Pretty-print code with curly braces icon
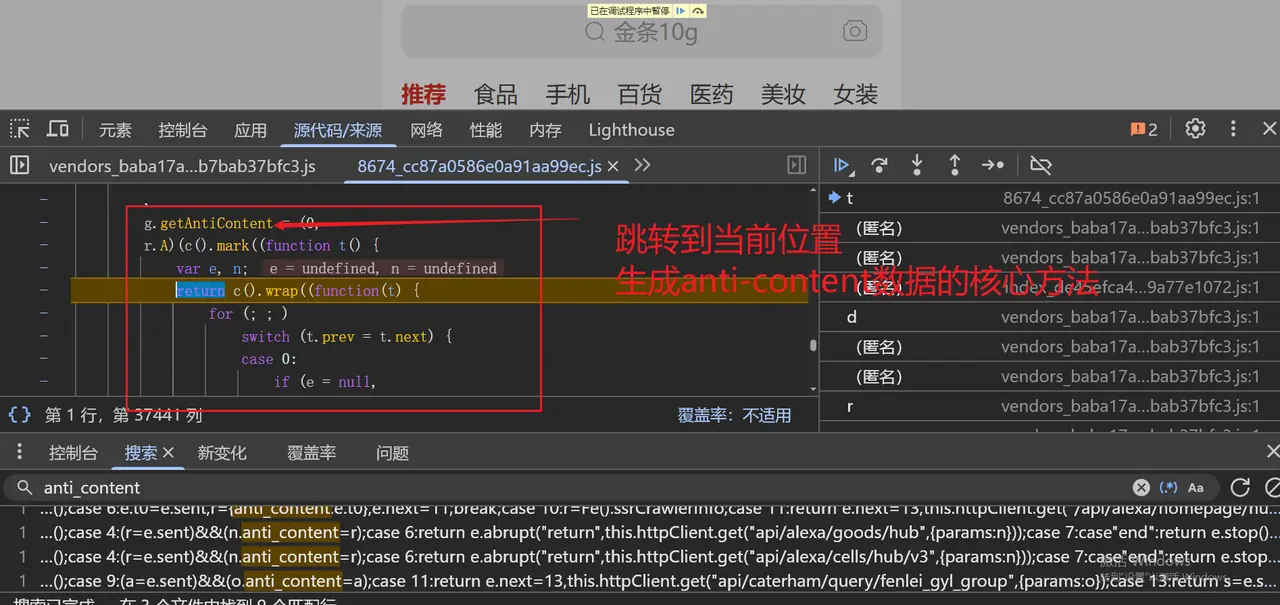 pyautogui.click(x=19, y=415)
